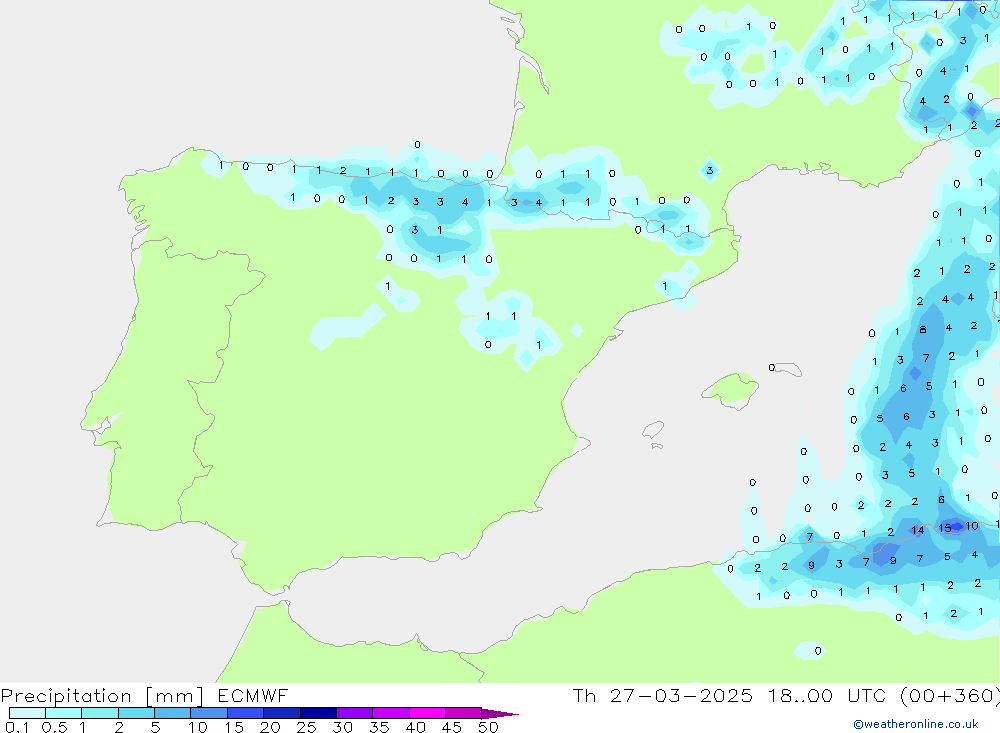The height and width of the screenshot is (733, 1000).
Task: Click the '0.5' legend tick label
Action: pyautogui.click(x=54, y=727)
